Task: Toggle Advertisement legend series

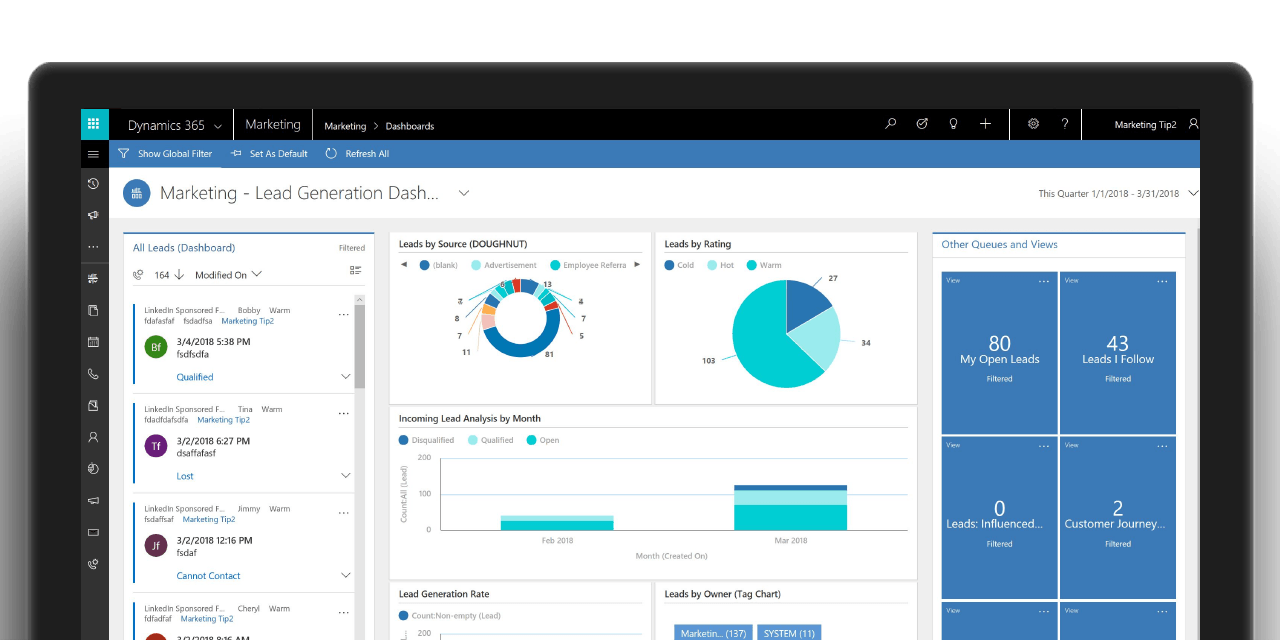Action: tap(503, 265)
